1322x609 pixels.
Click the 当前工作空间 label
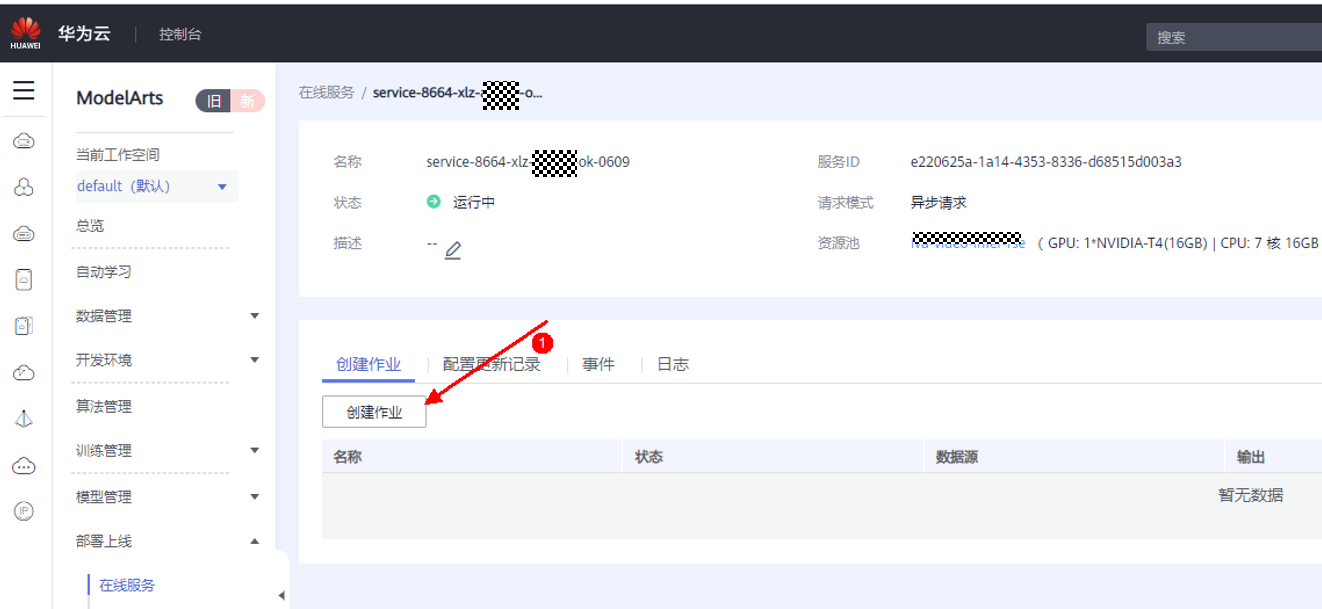tap(118, 155)
